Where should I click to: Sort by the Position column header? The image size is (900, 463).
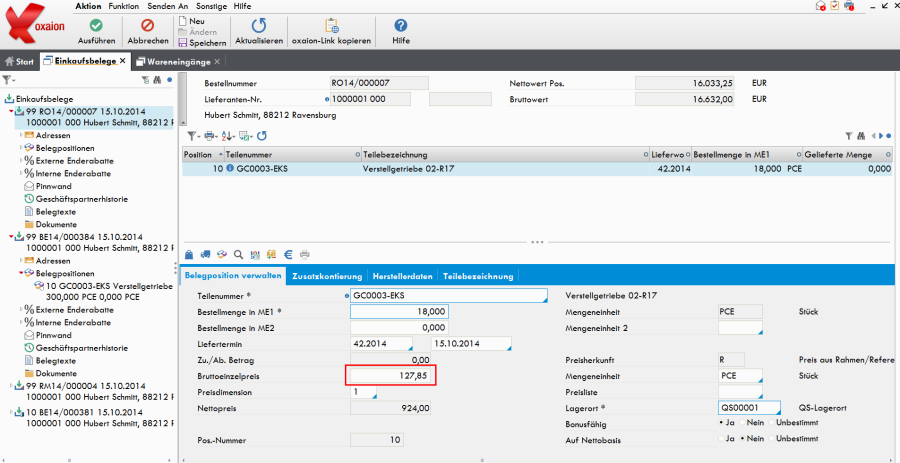203,155
